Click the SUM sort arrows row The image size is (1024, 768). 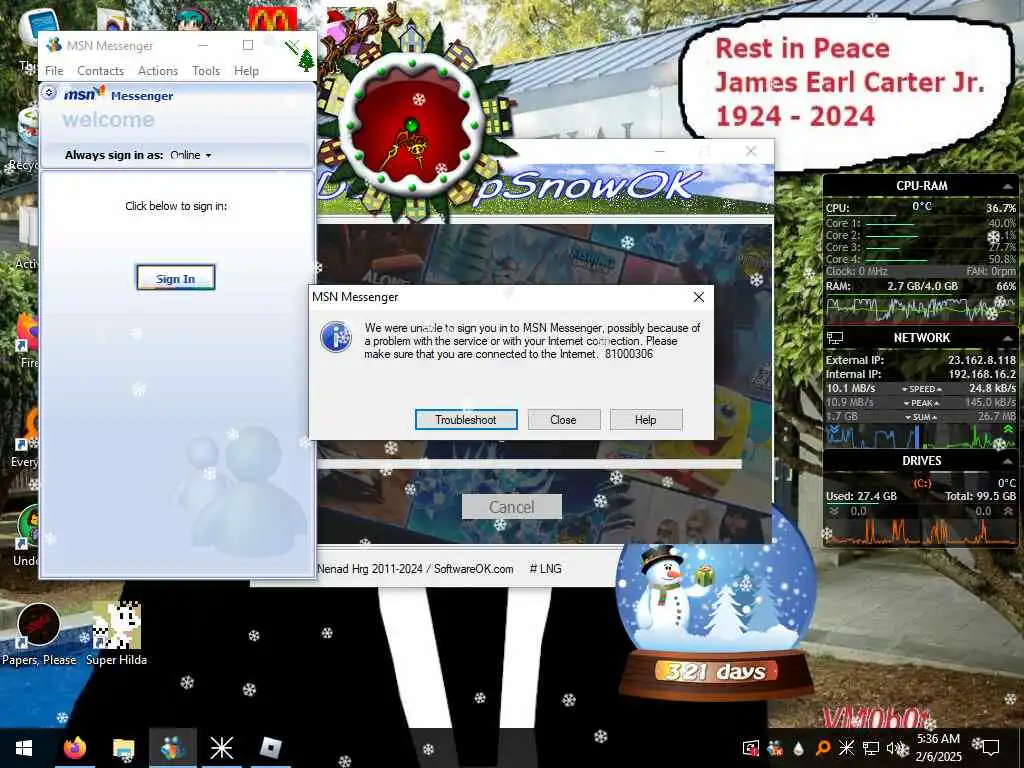(x=921, y=417)
